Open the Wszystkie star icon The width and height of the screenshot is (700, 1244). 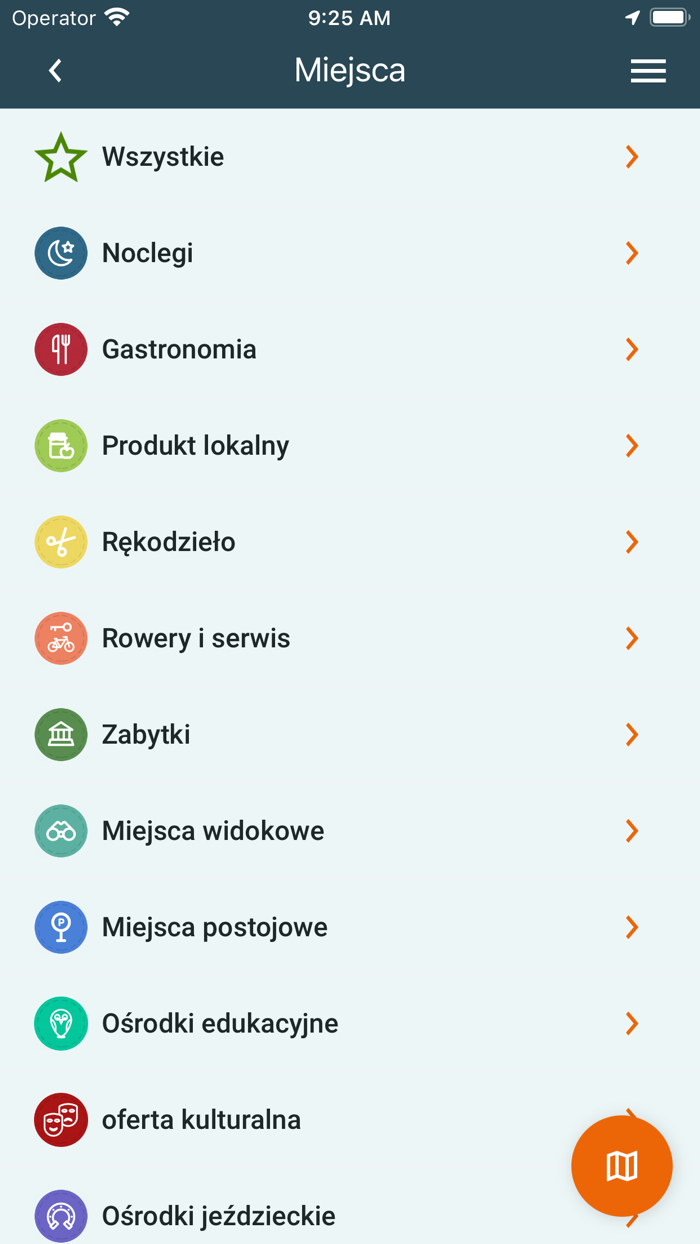pos(60,156)
